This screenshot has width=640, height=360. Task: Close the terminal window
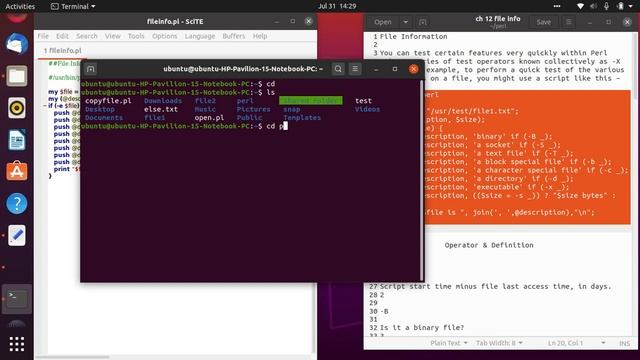point(413,69)
